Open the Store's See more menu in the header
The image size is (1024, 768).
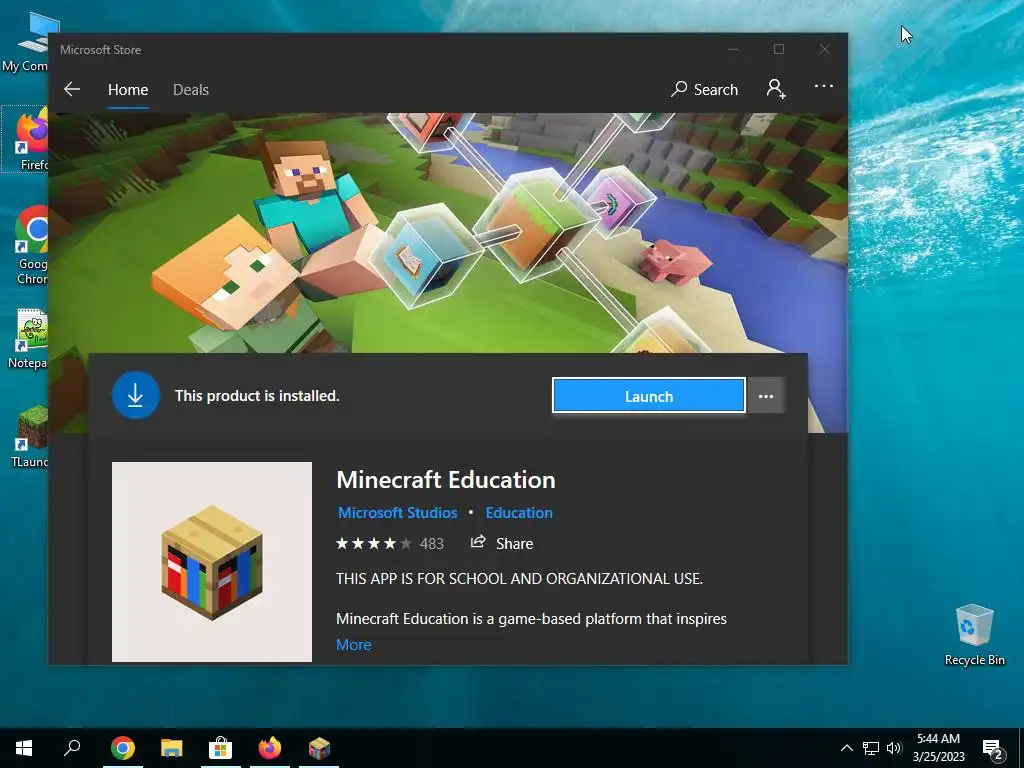click(x=824, y=86)
